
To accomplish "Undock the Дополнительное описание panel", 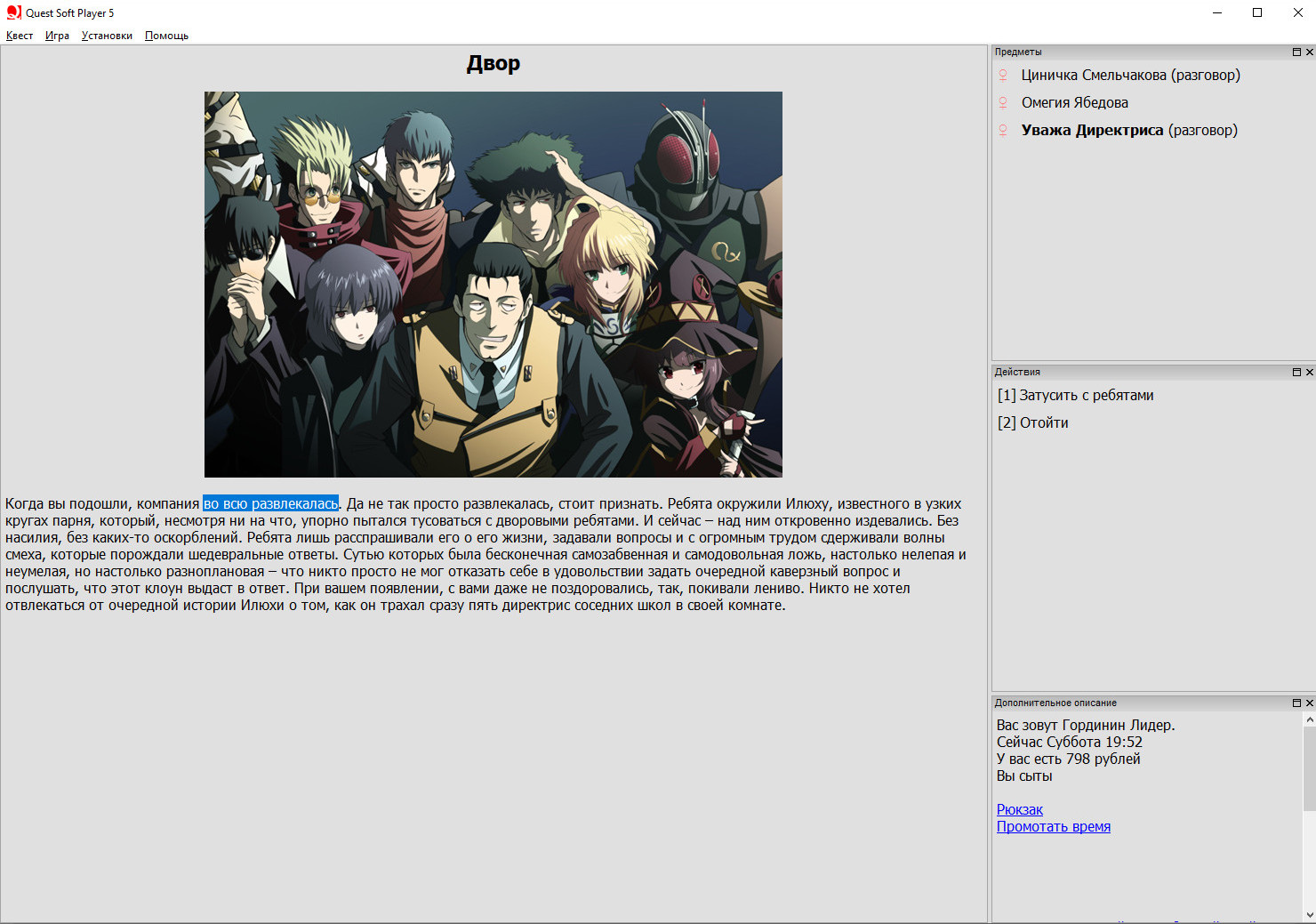I will 1296,703.
